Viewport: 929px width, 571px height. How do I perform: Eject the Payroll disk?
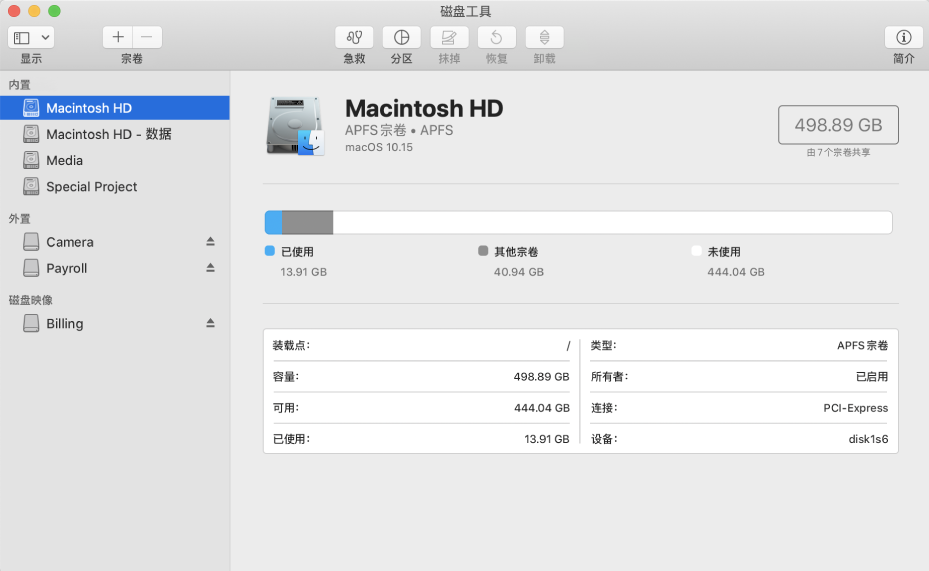point(210,268)
